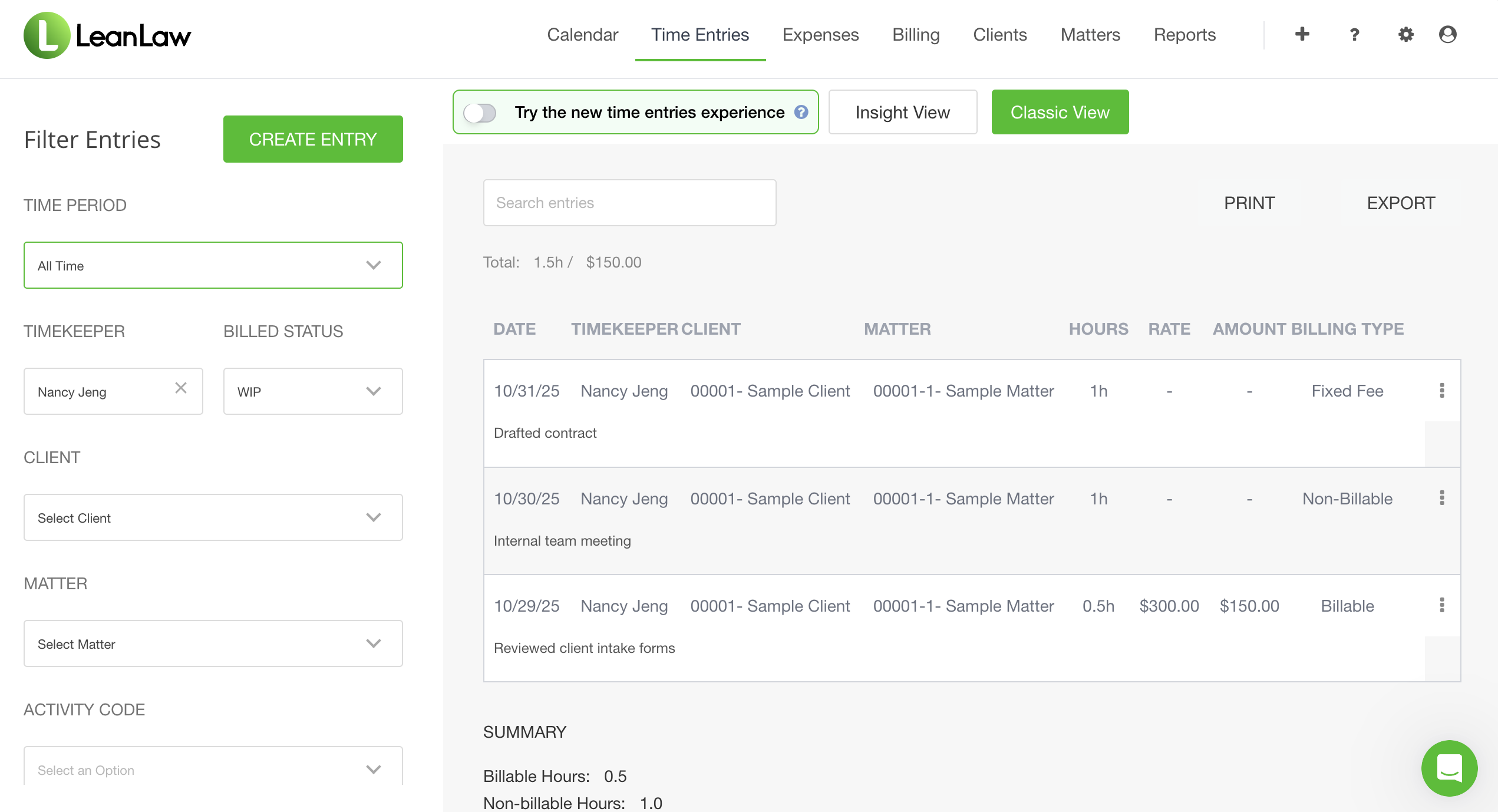
Task: Open the settings gear icon
Action: (1405, 35)
